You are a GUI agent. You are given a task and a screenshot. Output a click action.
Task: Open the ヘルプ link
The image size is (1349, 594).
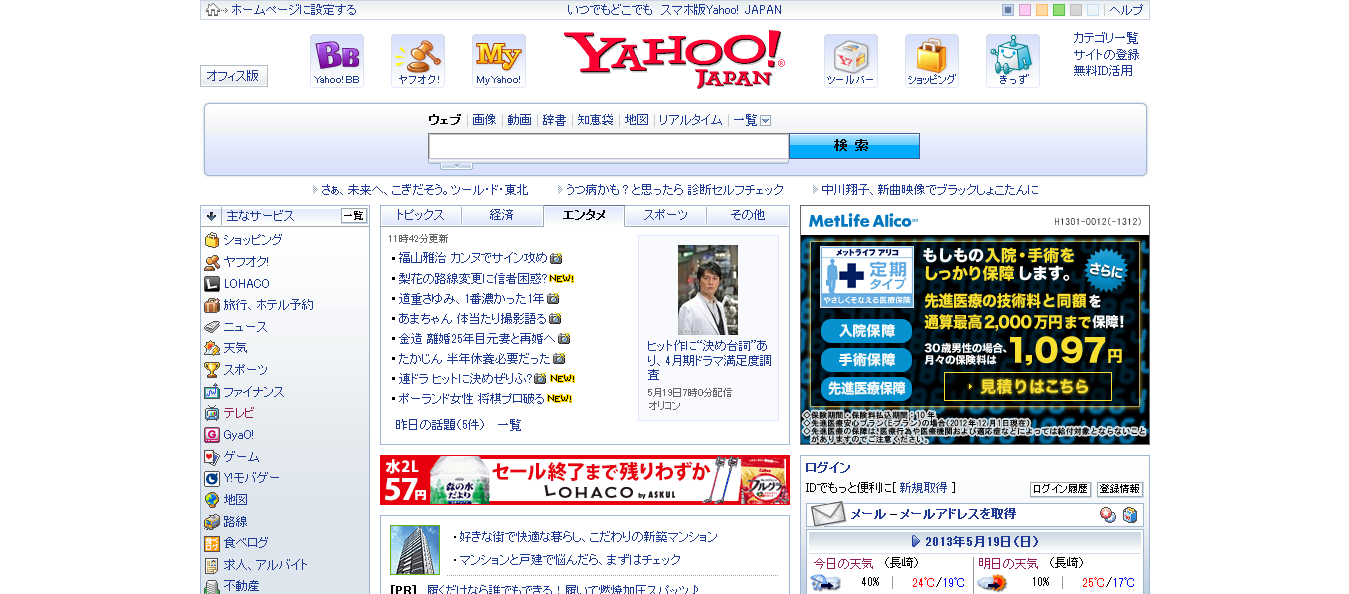pyautogui.click(x=1126, y=10)
